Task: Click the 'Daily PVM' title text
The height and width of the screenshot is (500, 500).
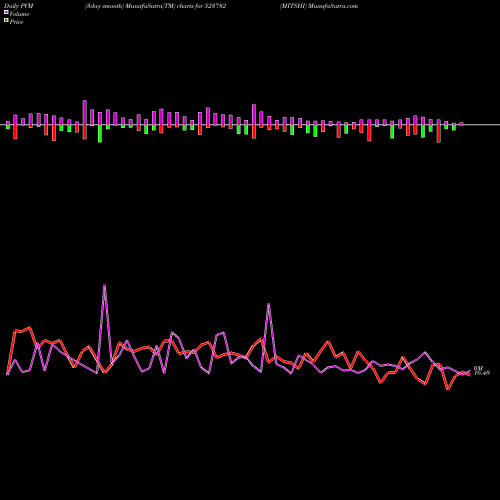Action: click(19, 6)
